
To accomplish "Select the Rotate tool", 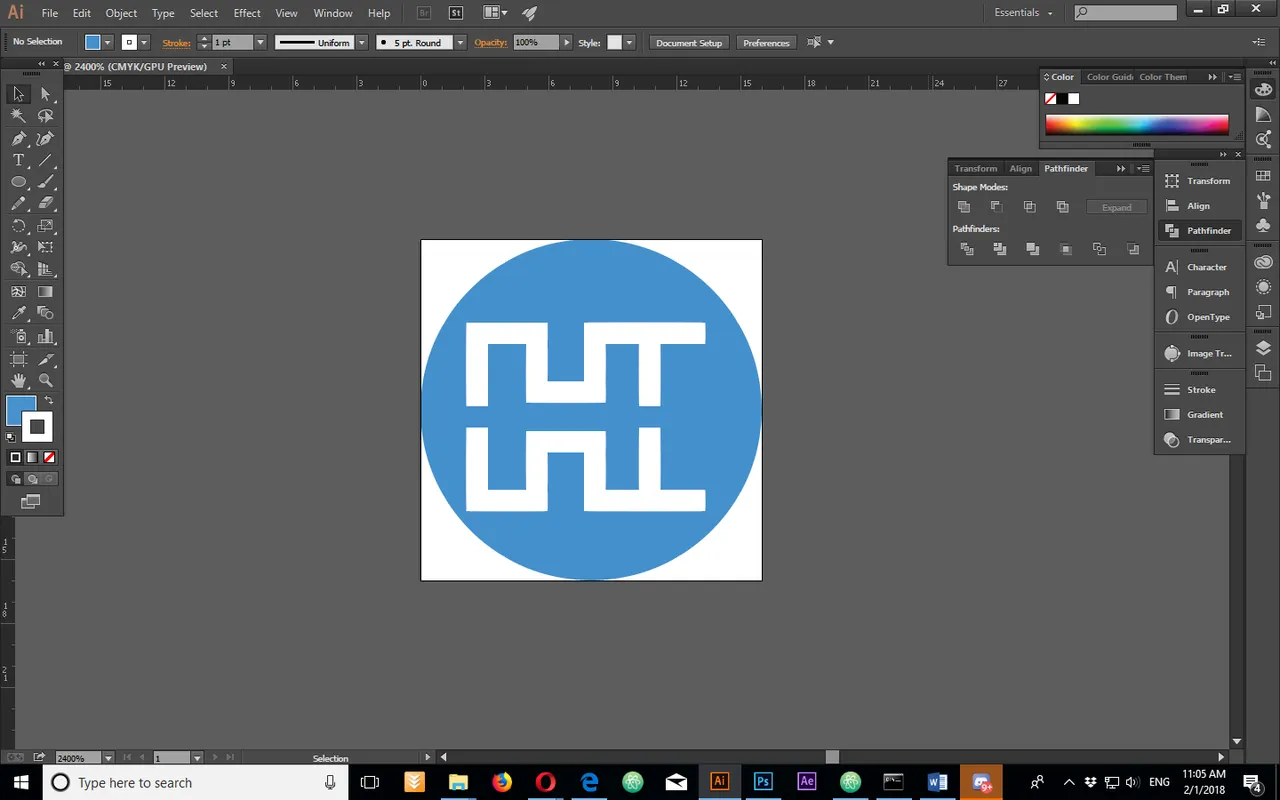I will [x=18, y=225].
